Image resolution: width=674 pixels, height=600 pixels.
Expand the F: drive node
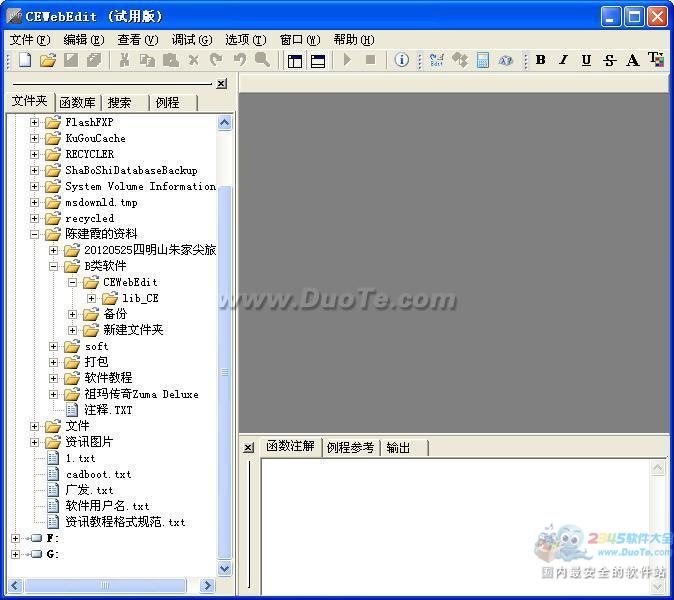click(x=15, y=538)
